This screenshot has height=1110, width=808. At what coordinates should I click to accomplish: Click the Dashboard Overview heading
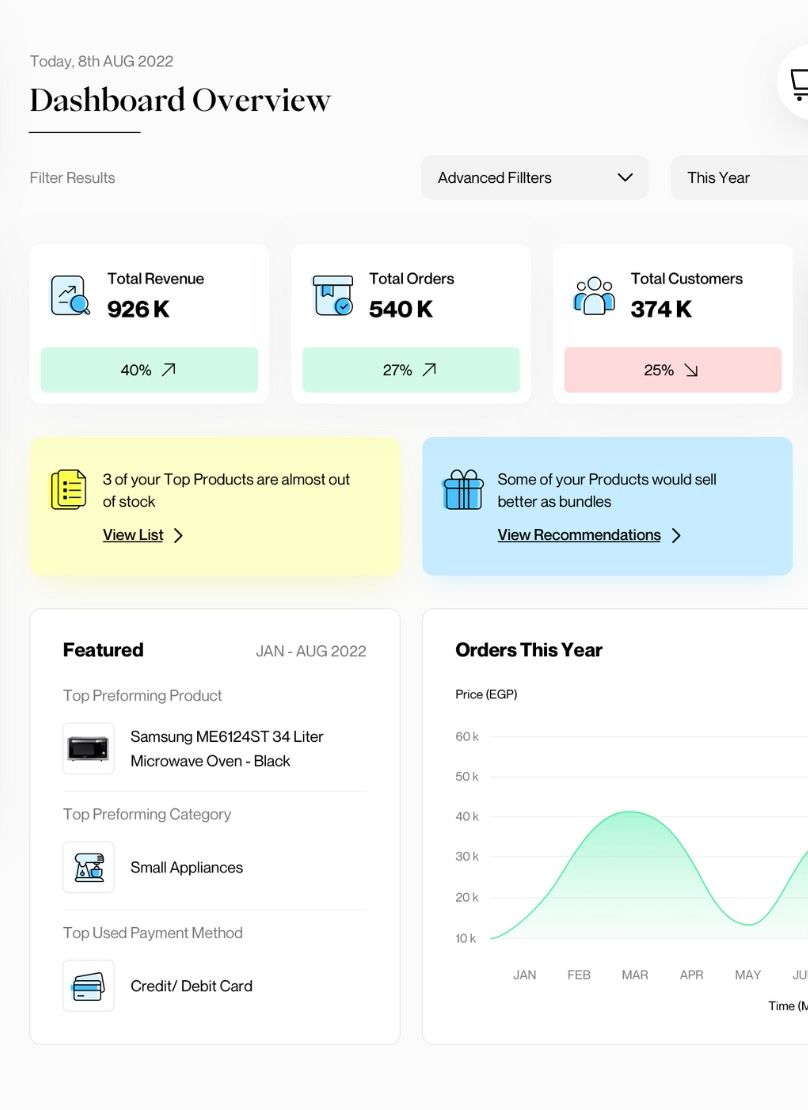(x=180, y=100)
